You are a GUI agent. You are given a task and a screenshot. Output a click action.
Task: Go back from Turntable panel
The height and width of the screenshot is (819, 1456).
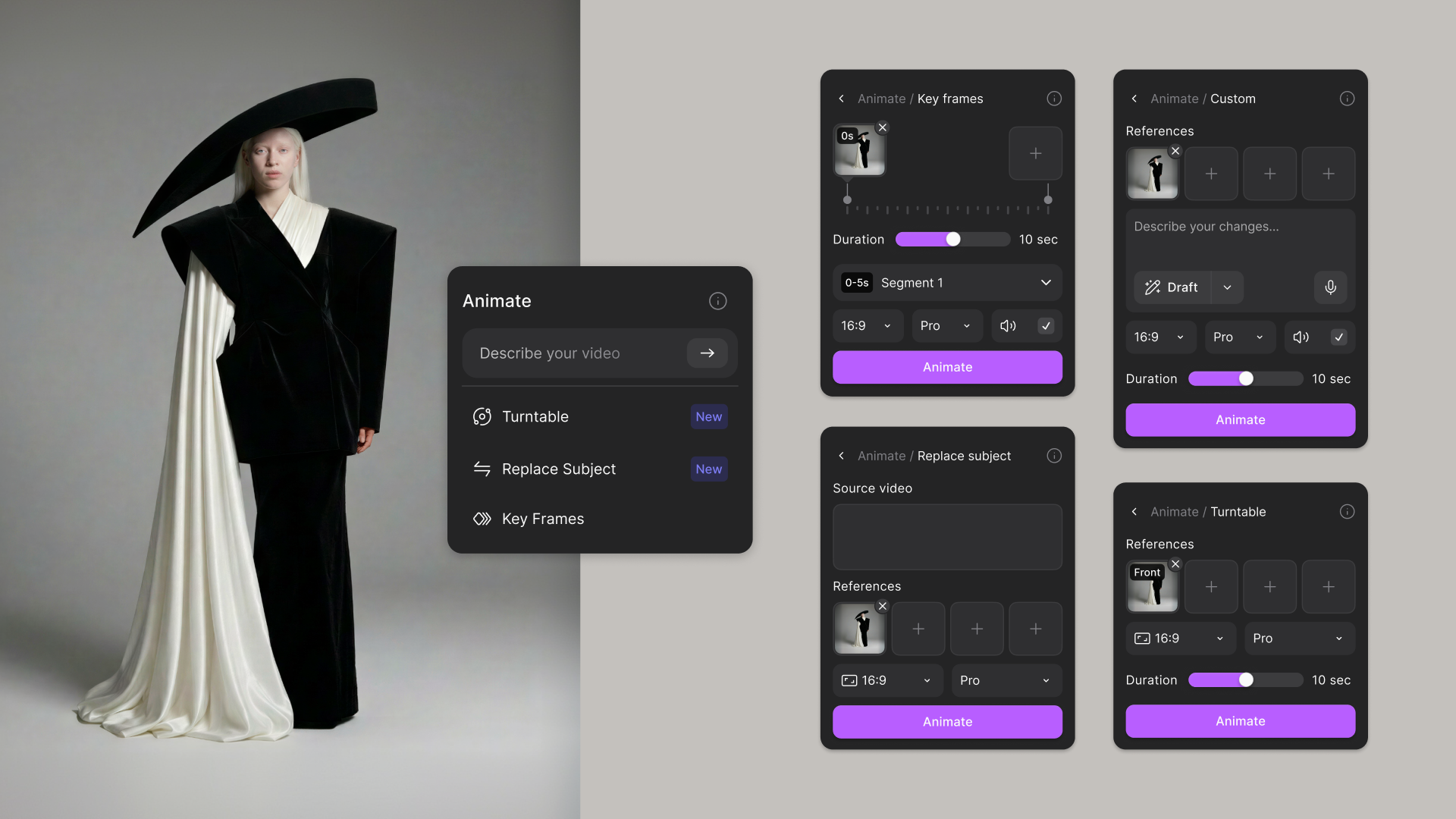(1134, 512)
